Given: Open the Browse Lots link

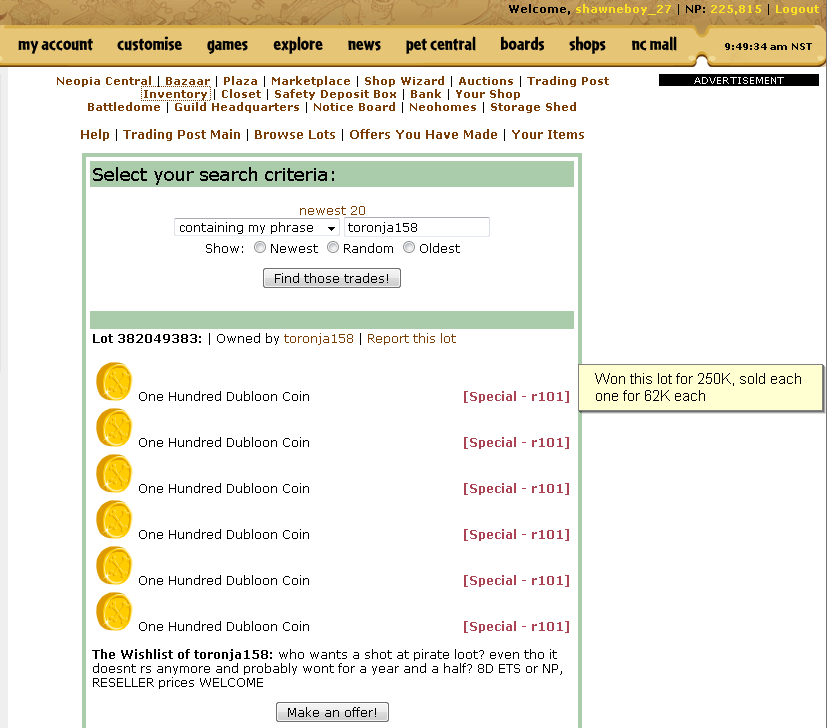Looking at the screenshot, I should [x=295, y=135].
